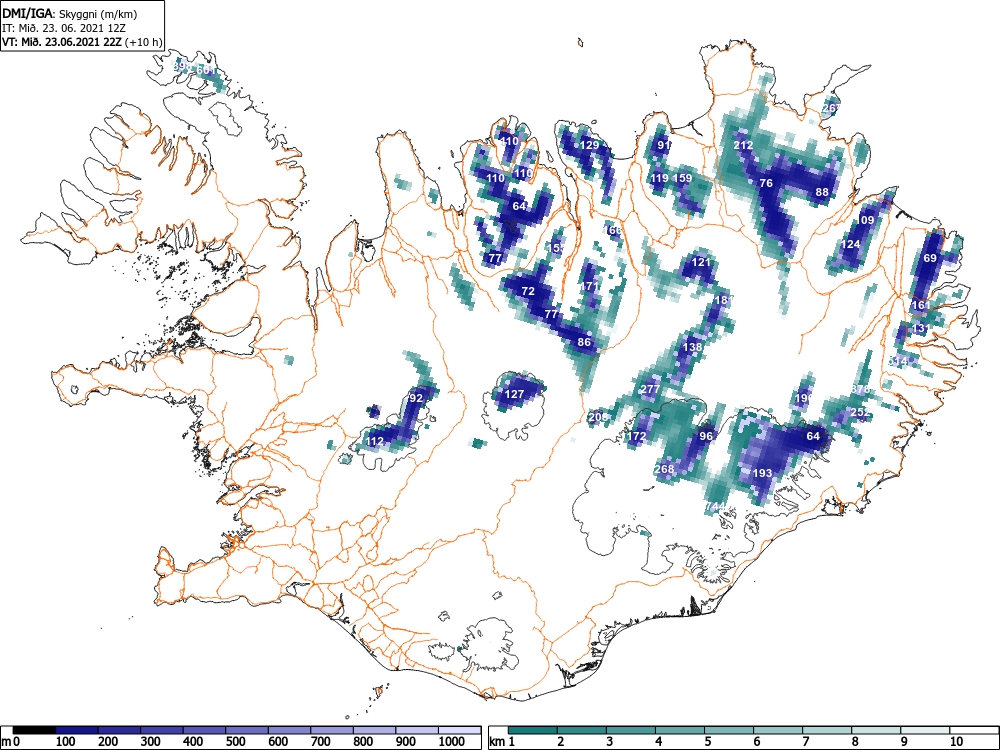Click the visibility value '193' on the map
Image resolution: width=1000 pixels, height=750 pixels.
pos(762,473)
